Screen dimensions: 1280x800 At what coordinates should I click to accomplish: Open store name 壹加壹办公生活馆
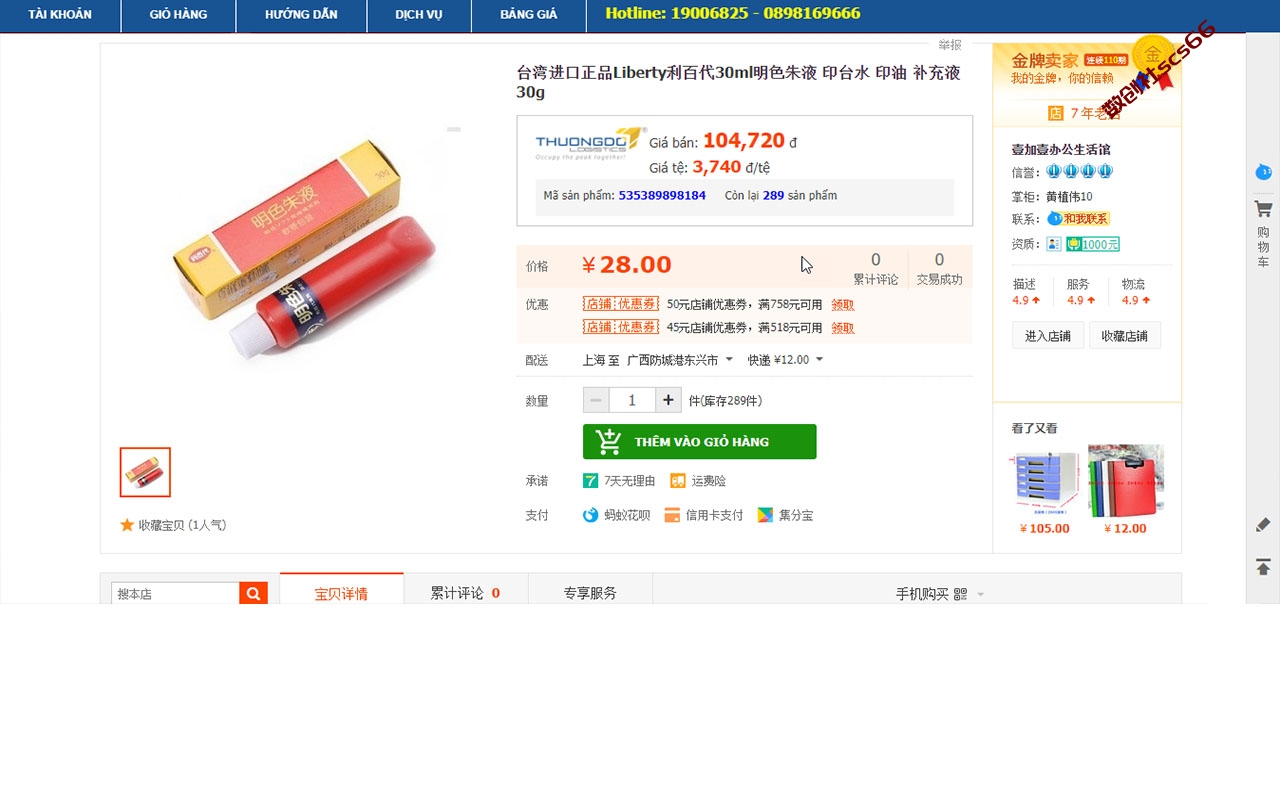click(x=1061, y=150)
